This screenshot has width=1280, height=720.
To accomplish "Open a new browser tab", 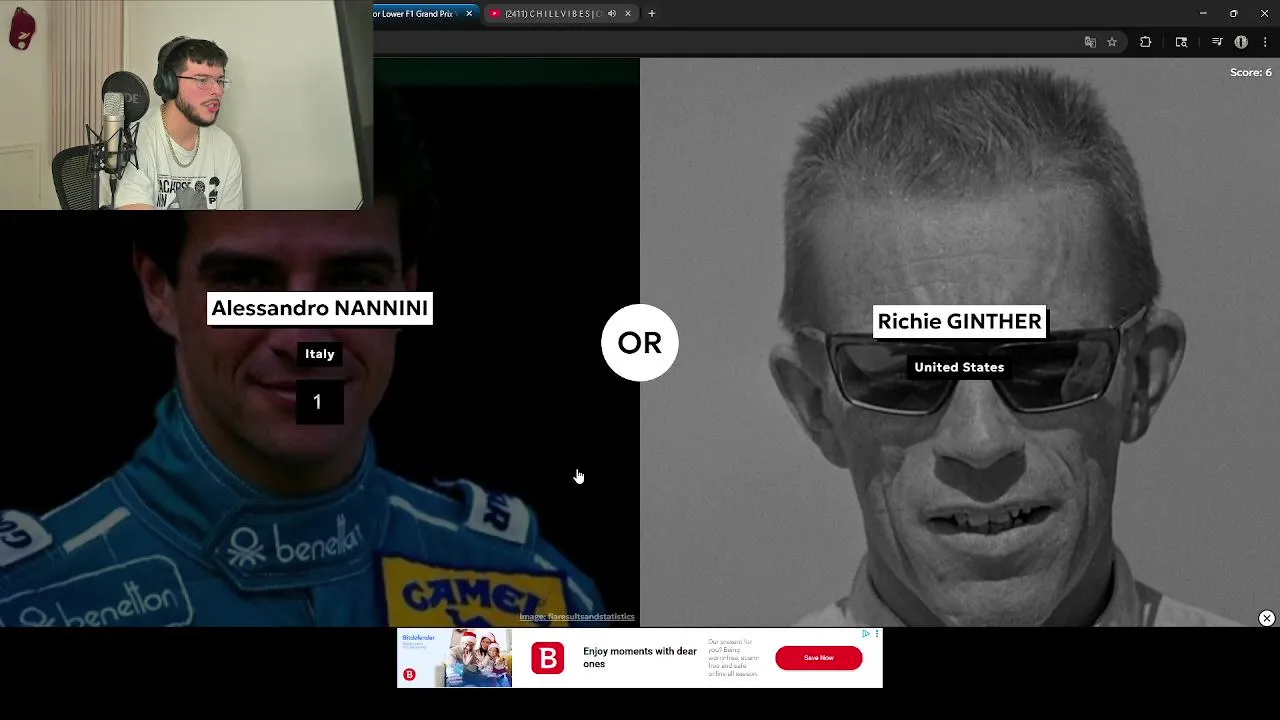I will 652,13.
